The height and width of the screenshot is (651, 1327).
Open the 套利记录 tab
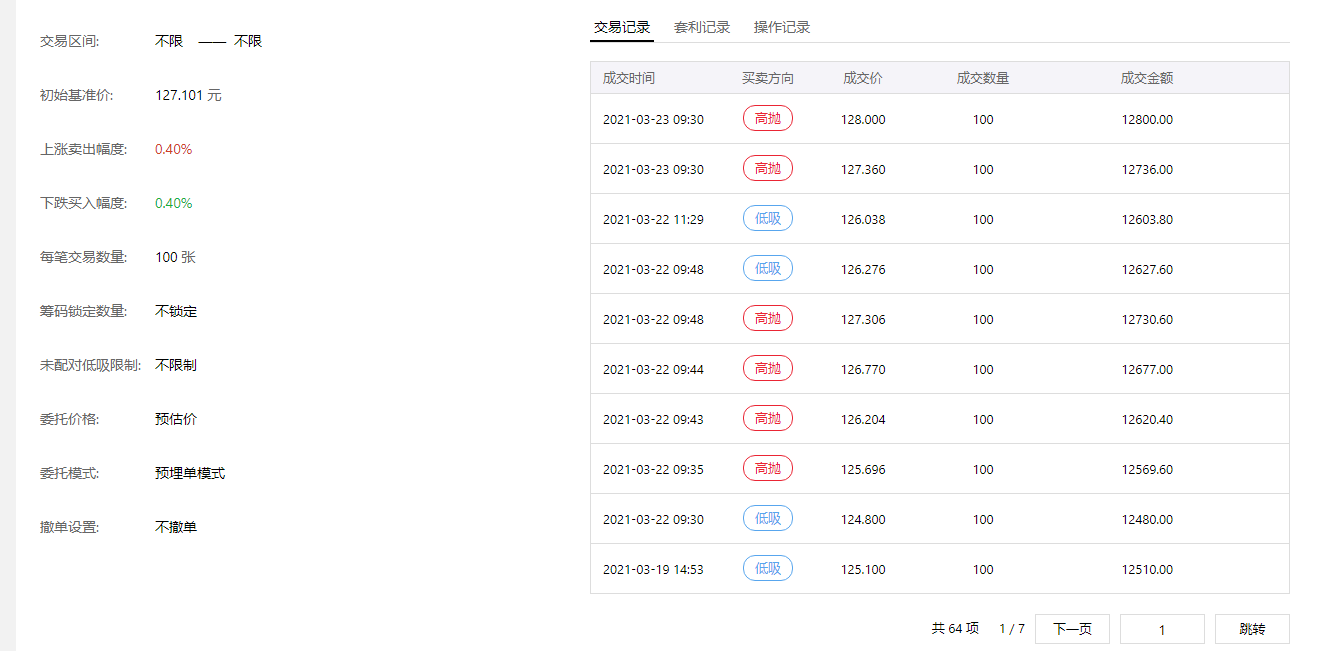click(702, 28)
